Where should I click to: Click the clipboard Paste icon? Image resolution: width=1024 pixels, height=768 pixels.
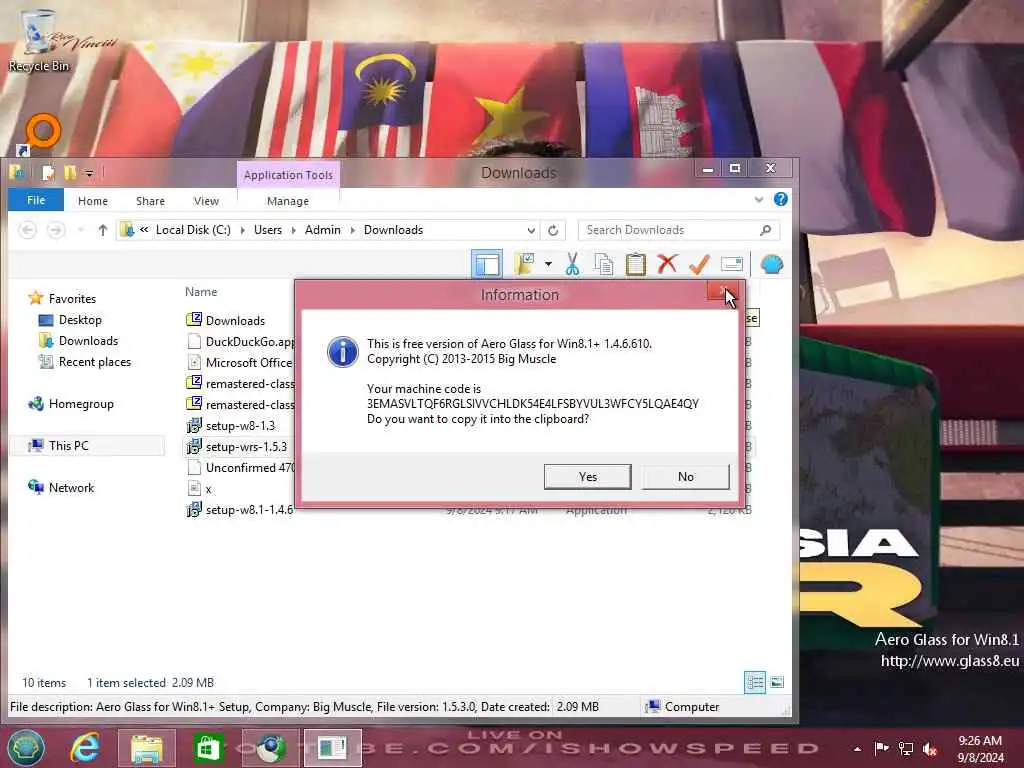635,264
